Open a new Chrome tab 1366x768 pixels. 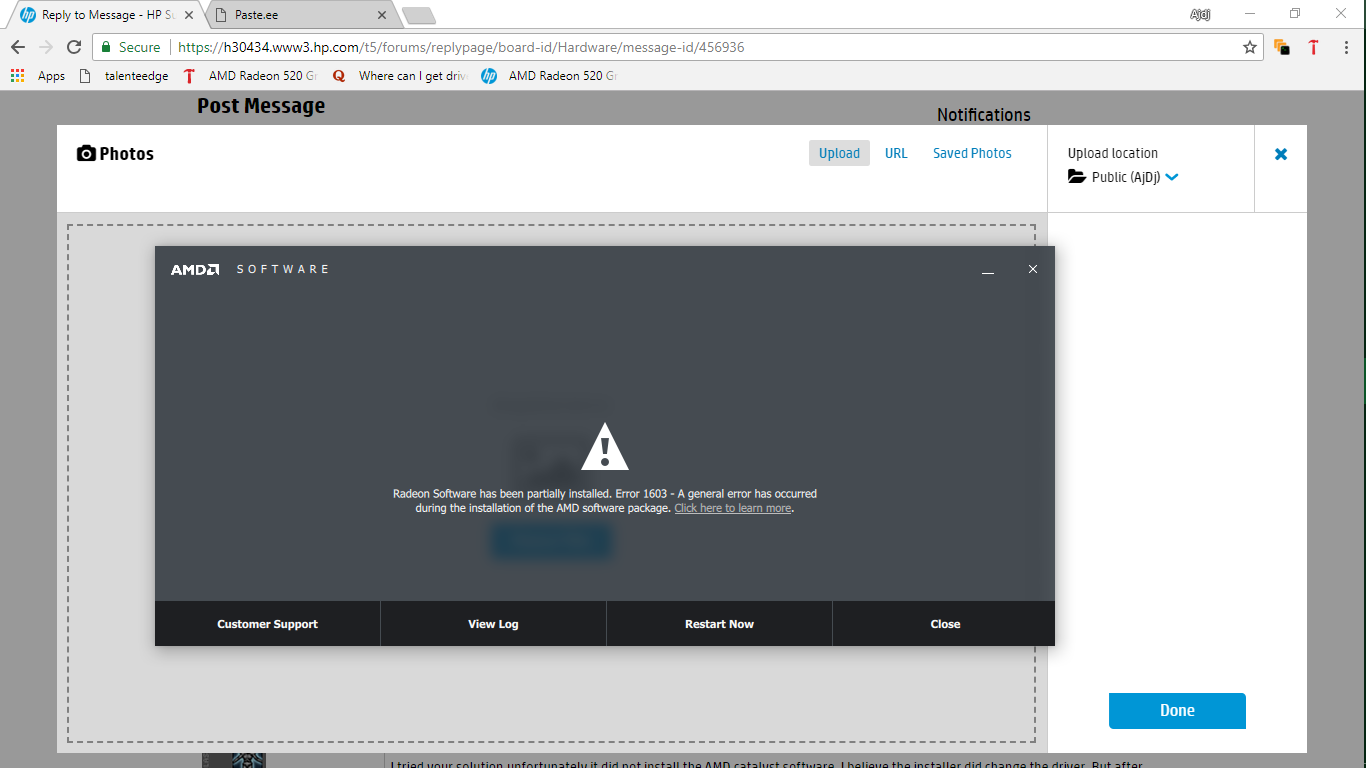[418, 15]
